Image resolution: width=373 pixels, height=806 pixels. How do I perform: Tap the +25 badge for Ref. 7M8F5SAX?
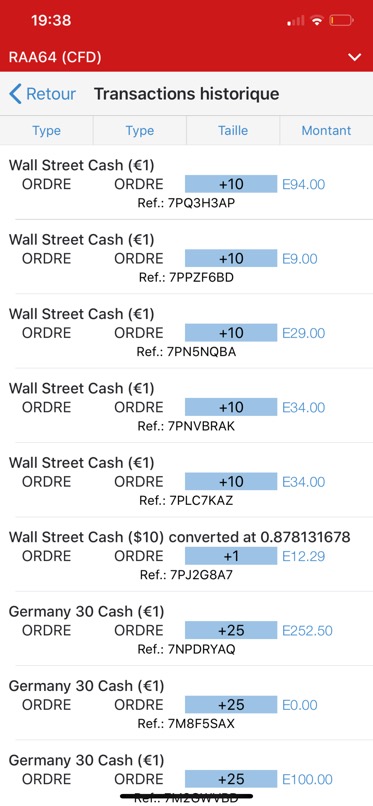231,705
